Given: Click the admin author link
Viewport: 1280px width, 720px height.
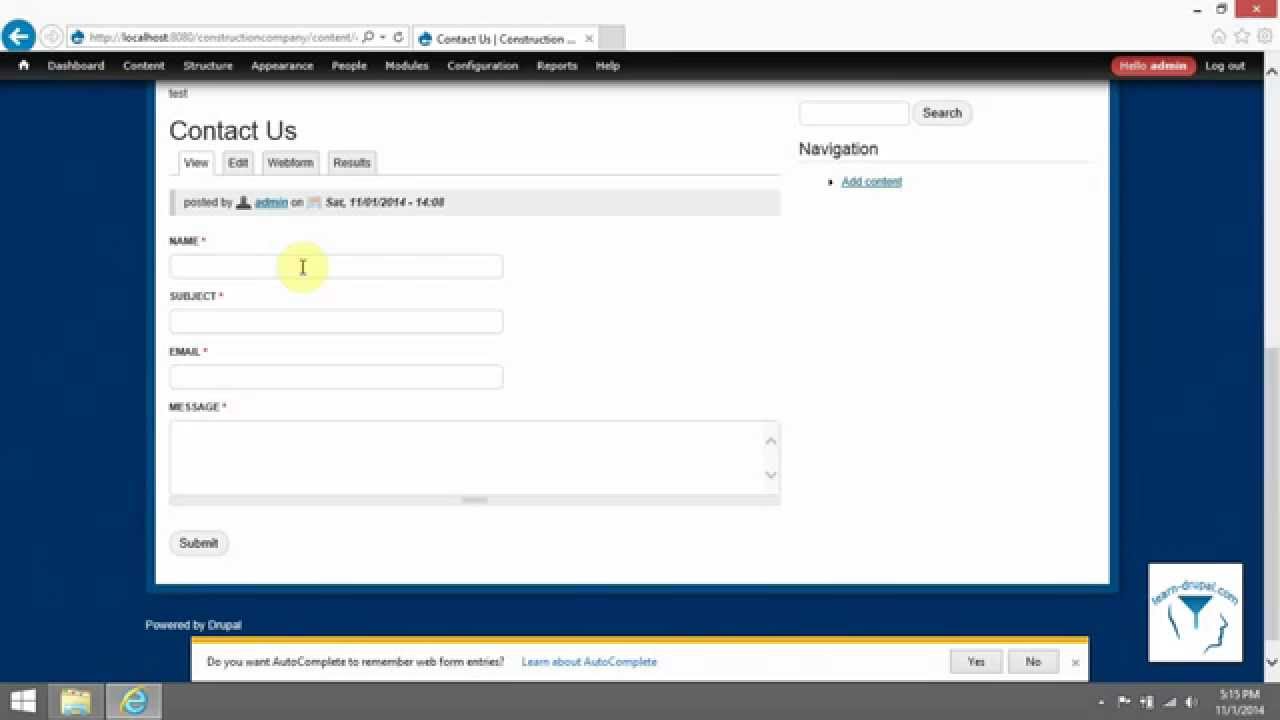Looking at the screenshot, I should (271, 202).
